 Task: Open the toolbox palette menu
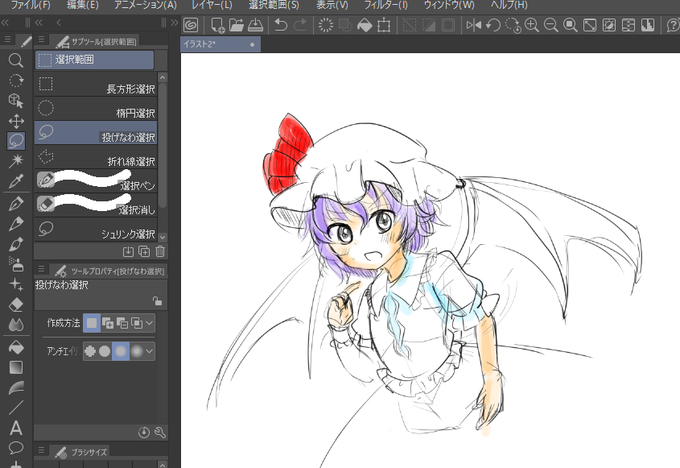pos(7,39)
